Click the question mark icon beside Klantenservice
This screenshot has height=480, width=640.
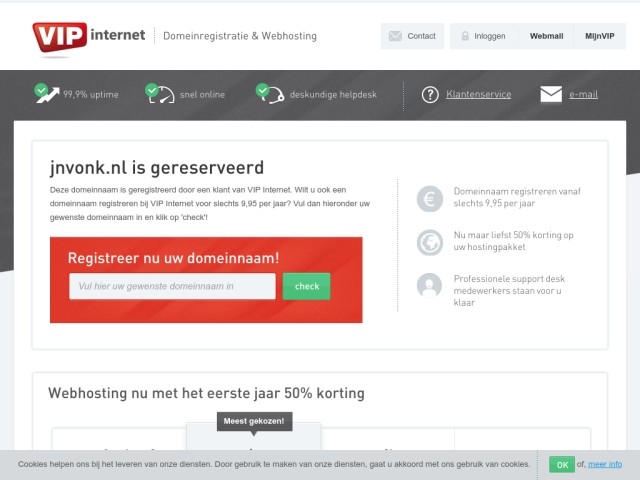[x=430, y=95]
